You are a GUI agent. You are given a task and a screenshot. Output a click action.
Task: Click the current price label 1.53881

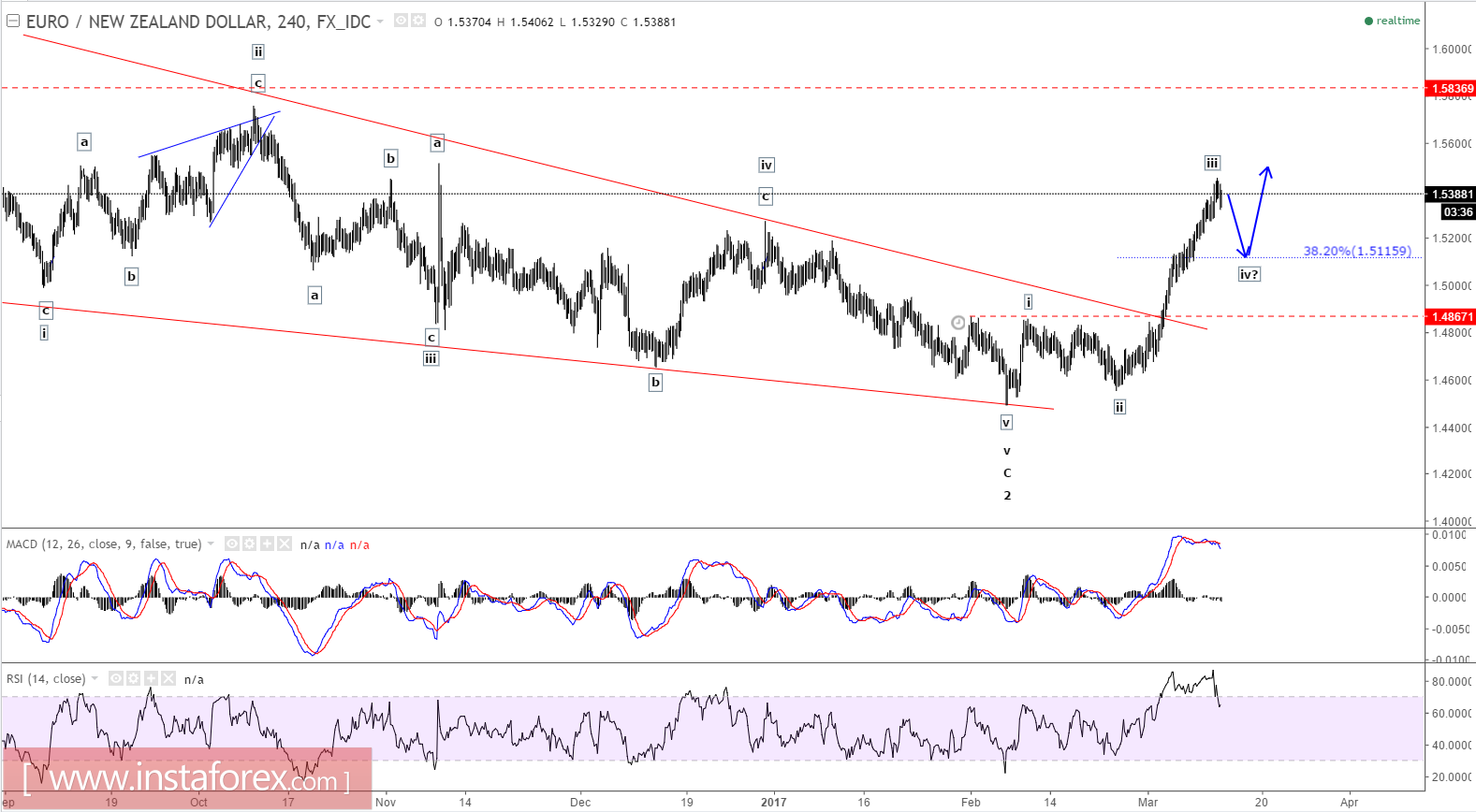1451,195
